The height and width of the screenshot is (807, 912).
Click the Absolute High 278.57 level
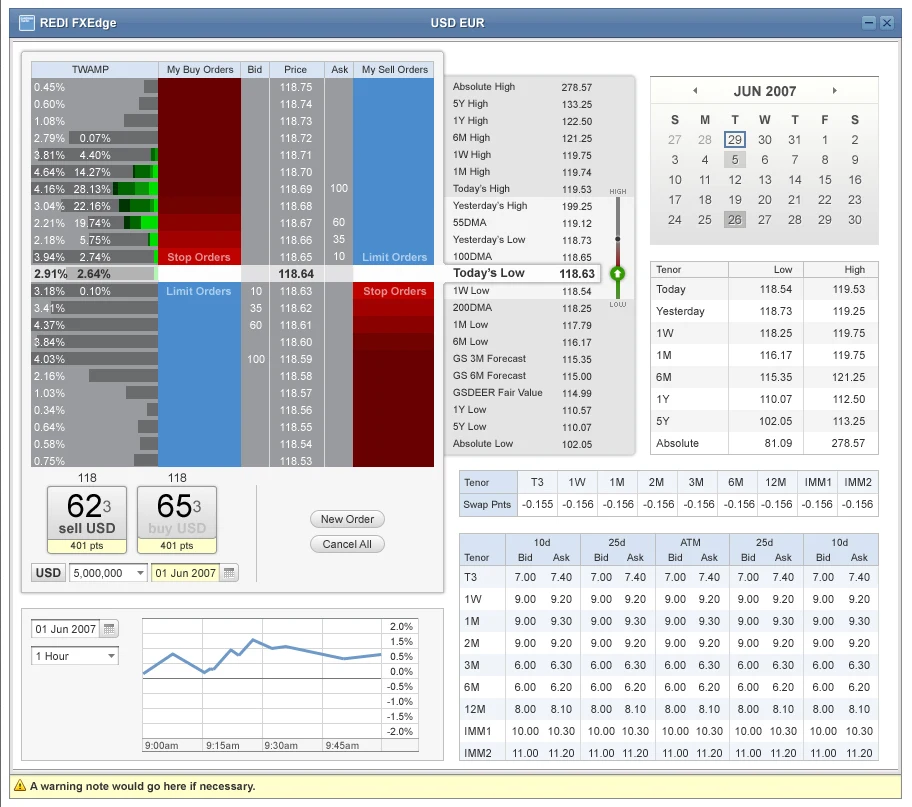click(x=522, y=87)
